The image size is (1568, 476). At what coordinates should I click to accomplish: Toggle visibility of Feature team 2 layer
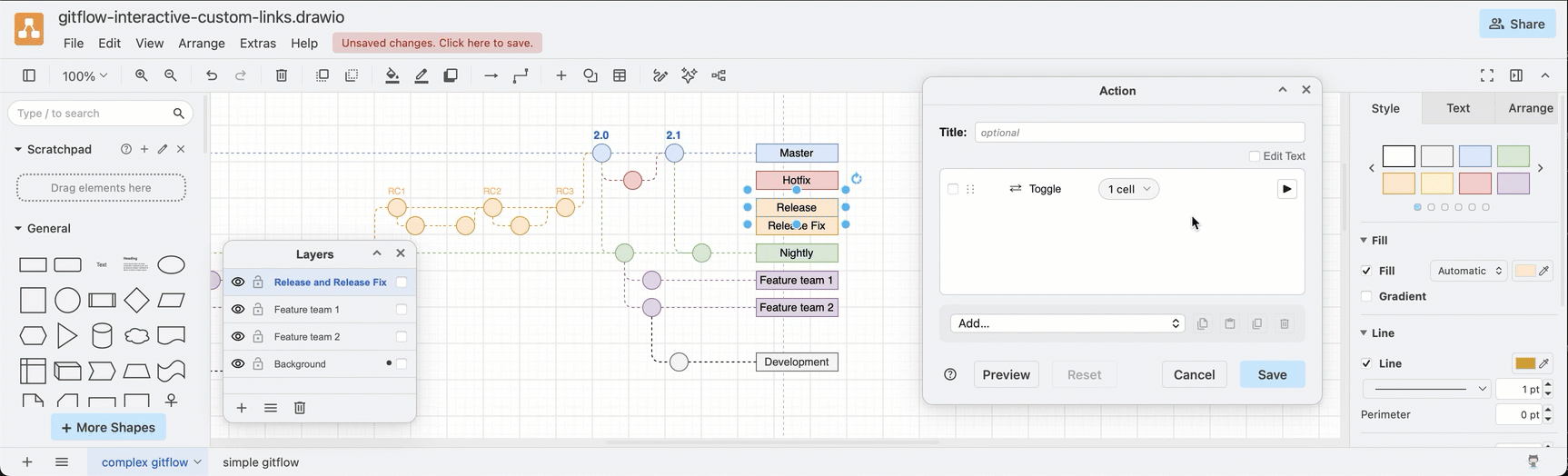coord(238,337)
